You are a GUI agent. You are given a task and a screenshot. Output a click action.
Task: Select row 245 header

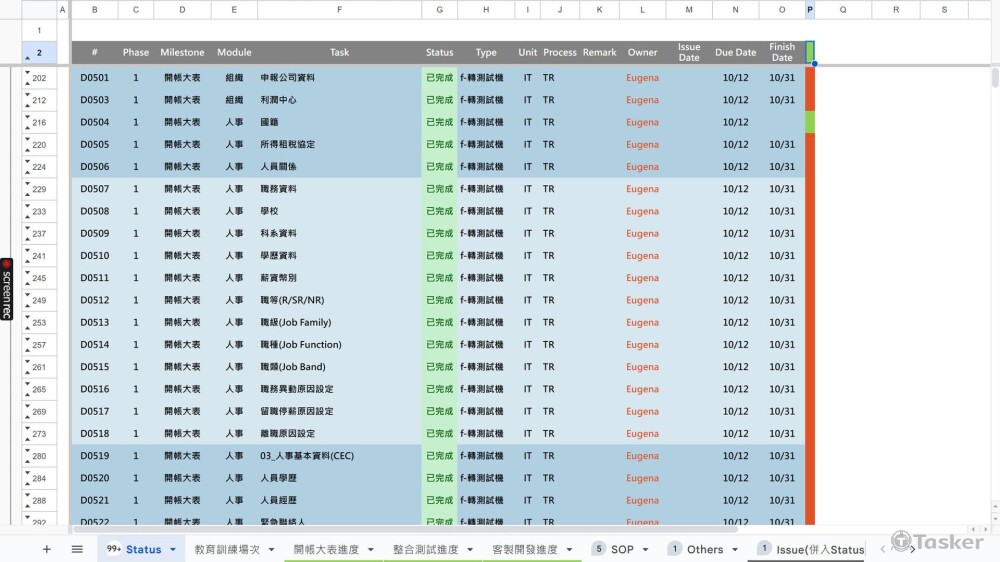39,278
